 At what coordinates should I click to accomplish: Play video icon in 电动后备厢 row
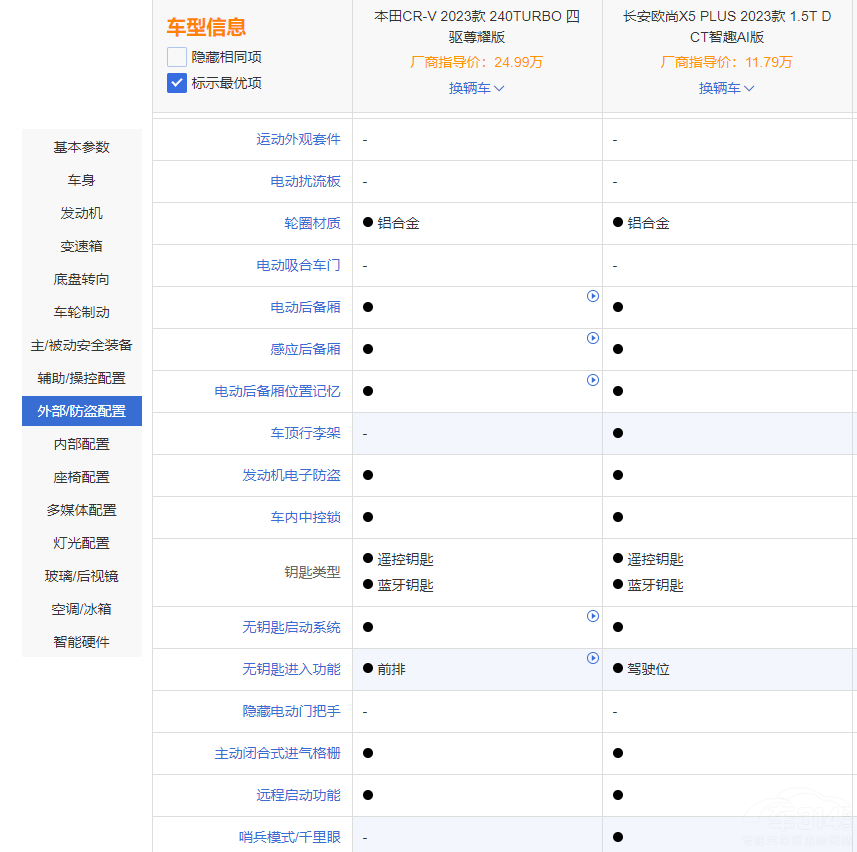[592, 296]
